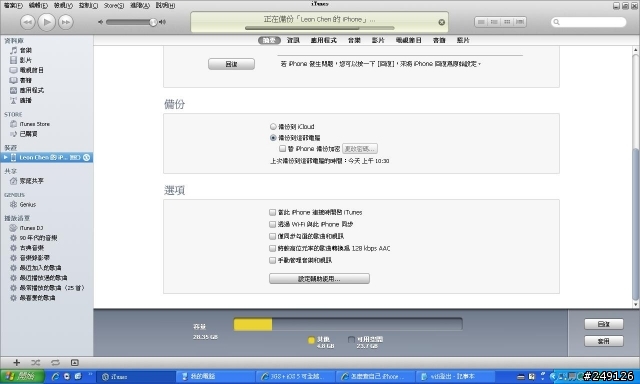The width and height of the screenshot is (640, 384).
Task: Open the 編輯(E) Edit menu
Action: (x=38, y=5)
